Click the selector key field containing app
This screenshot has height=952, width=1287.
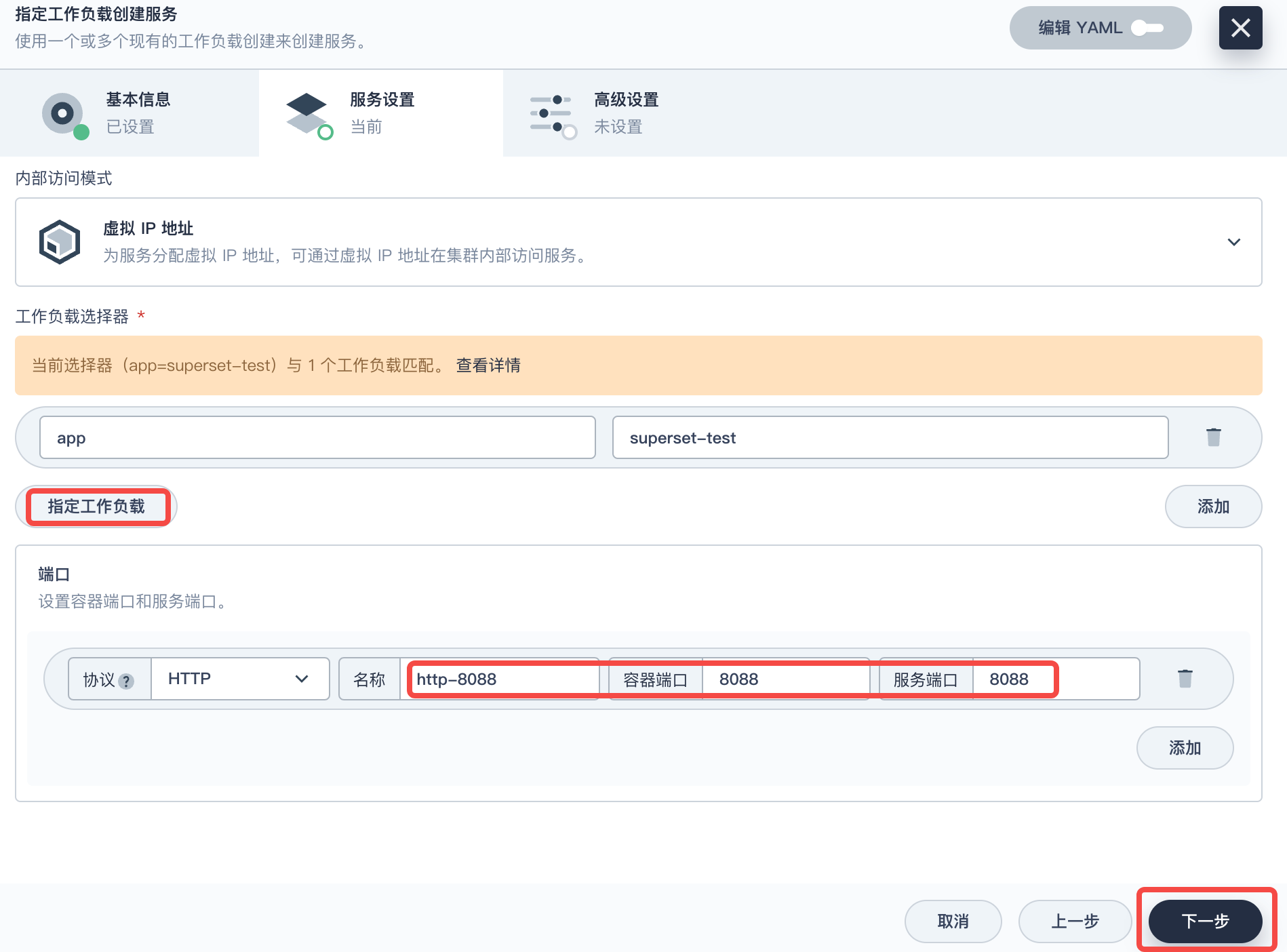pos(317,438)
